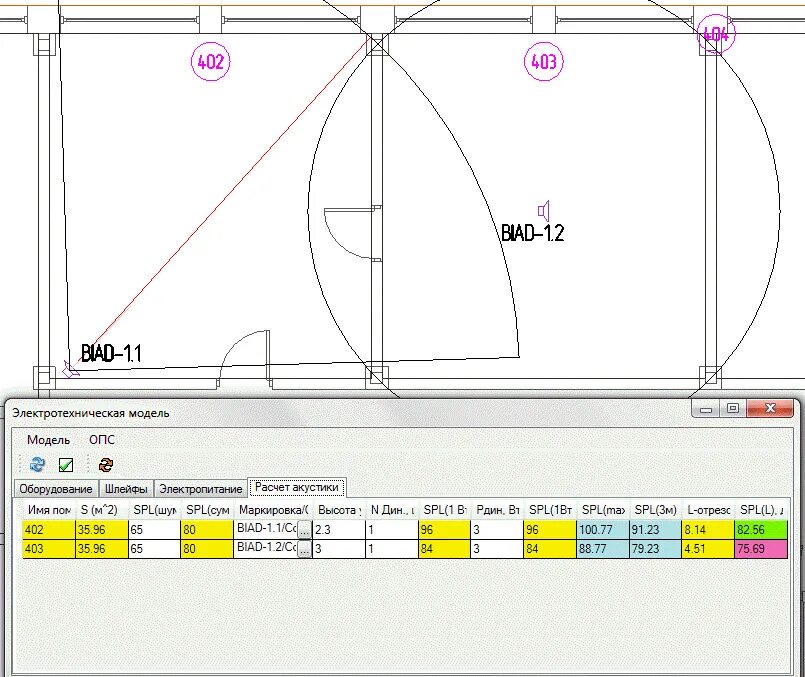This screenshot has height=677, width=805.
Task: Select the L-segment cell 4.51
Action: coord(708,549)
